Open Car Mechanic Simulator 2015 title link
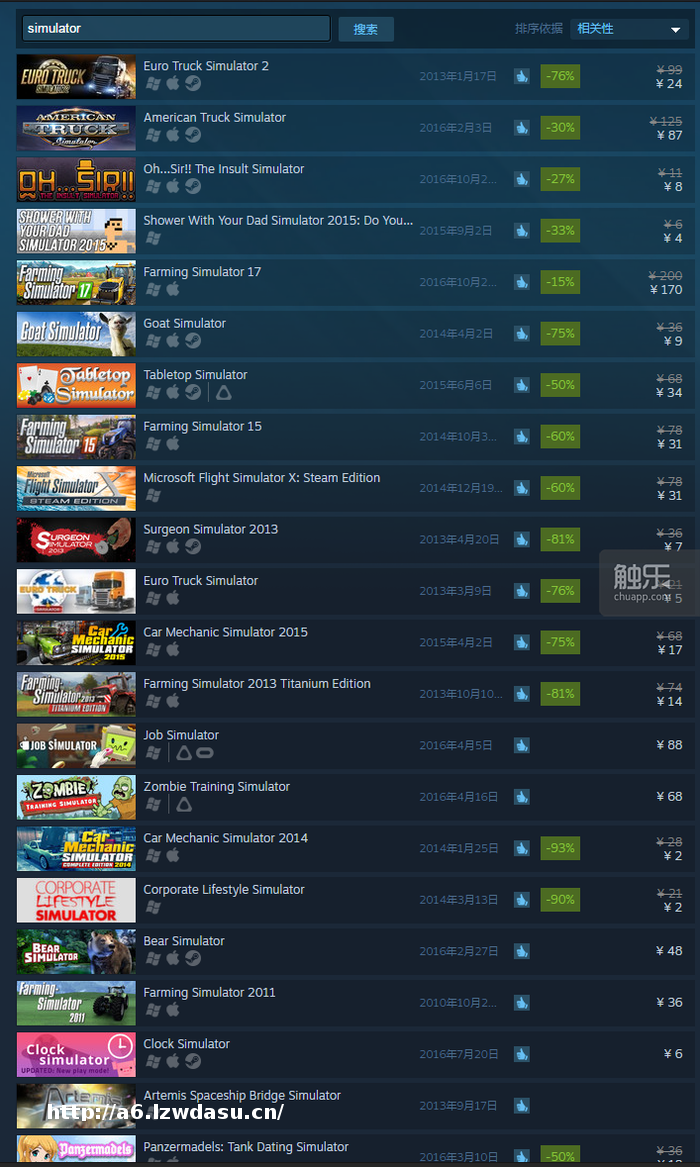The image size is (700, 1167). (x=225, y=632)
